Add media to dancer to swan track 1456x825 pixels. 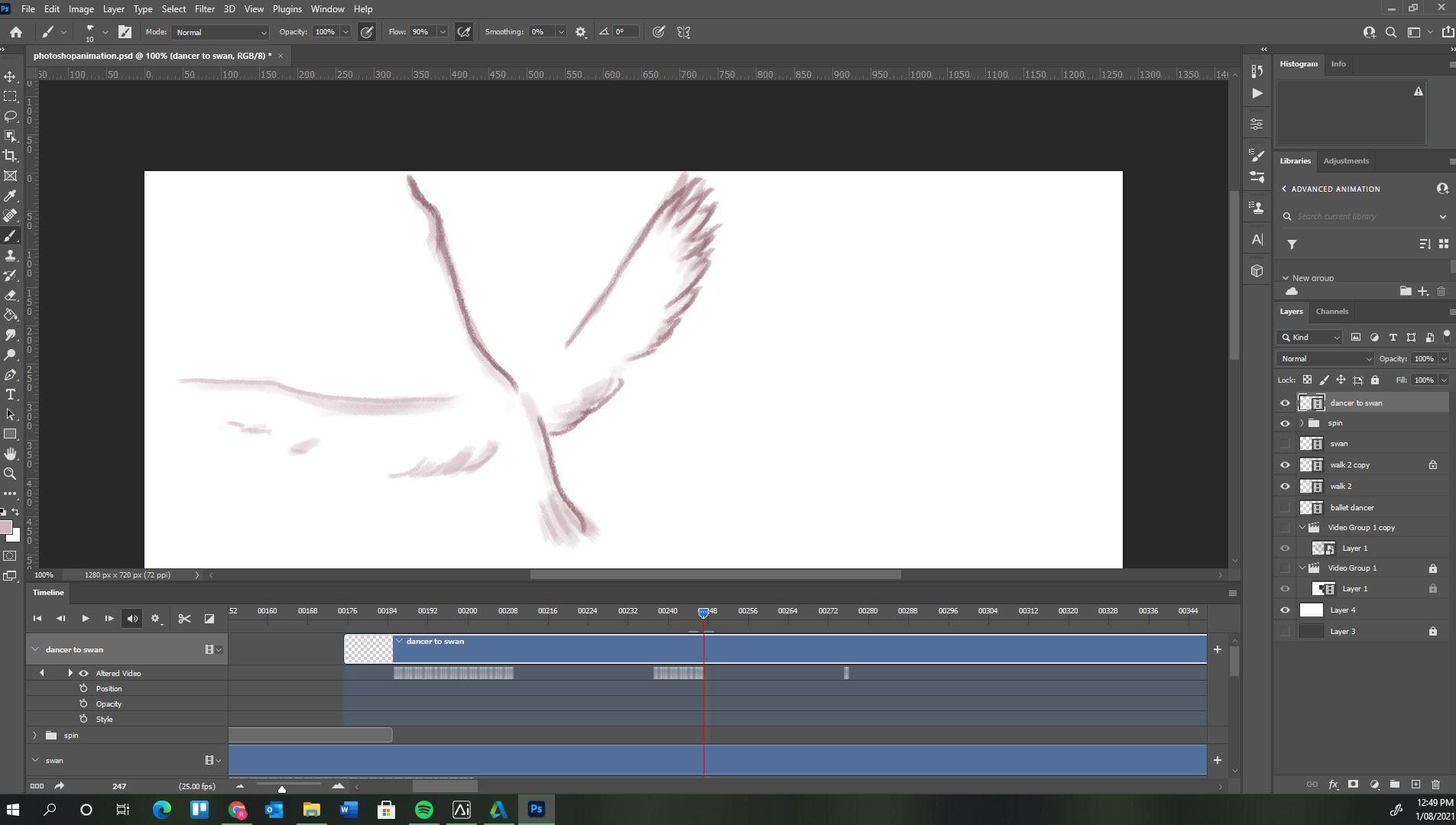pyautogui.click(x=1217, y=650)
